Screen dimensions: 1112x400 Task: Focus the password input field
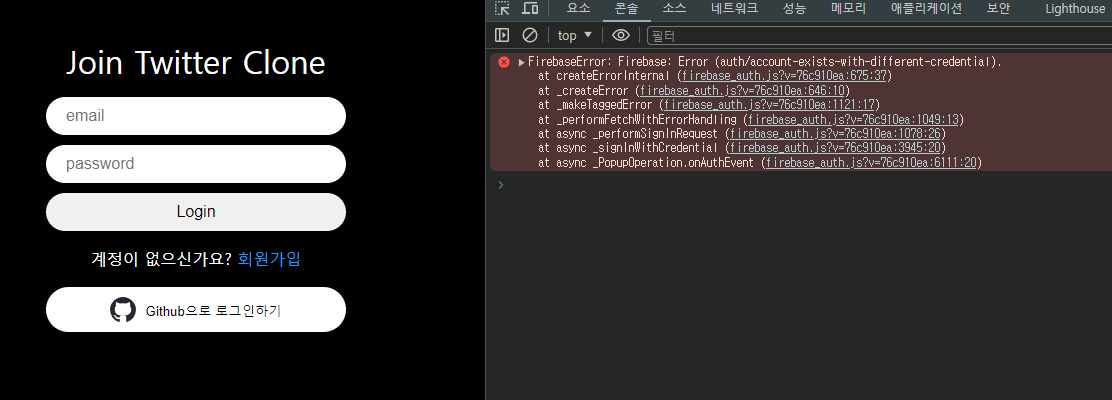[x=196, y=164]
